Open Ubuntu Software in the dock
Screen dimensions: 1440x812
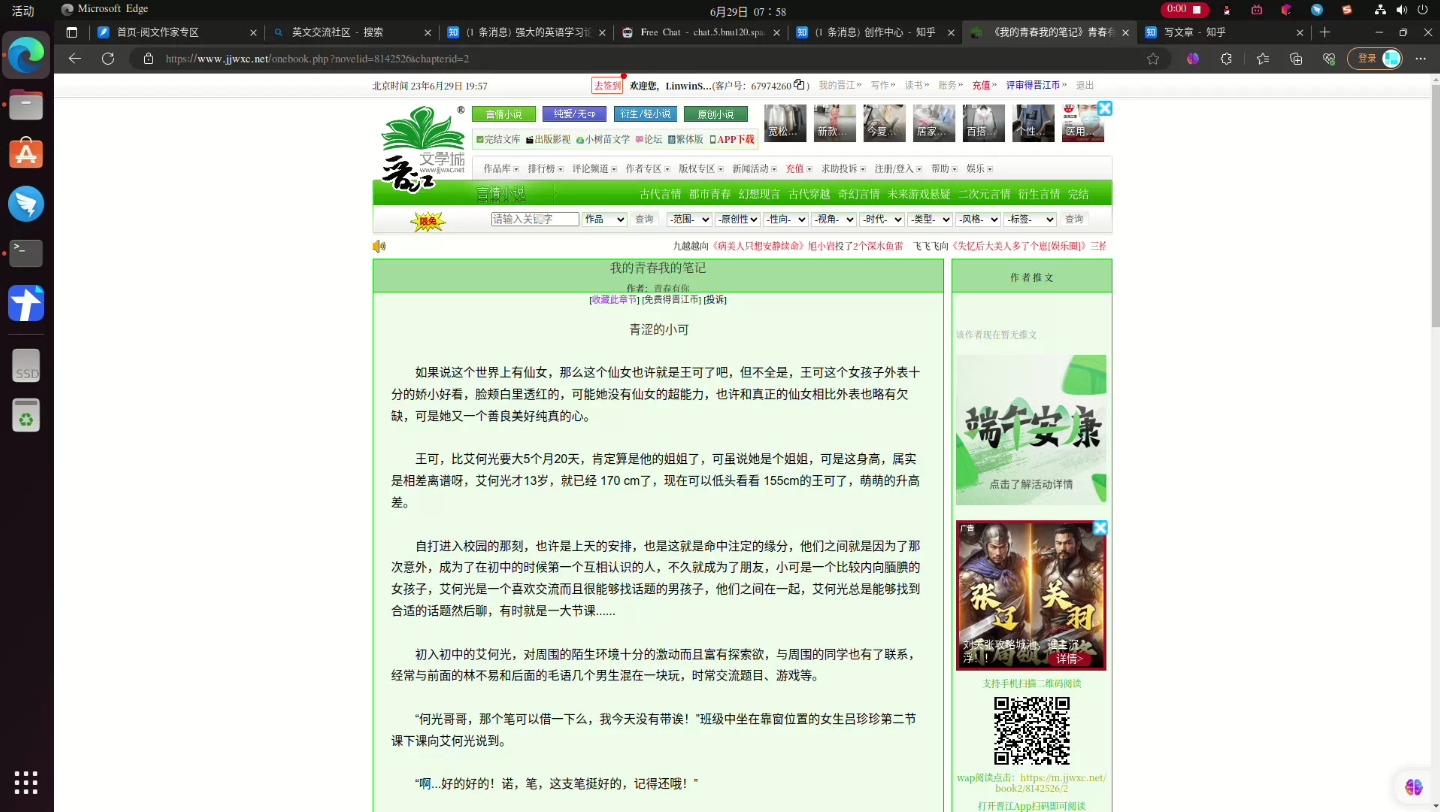click(x=26, y=153)
